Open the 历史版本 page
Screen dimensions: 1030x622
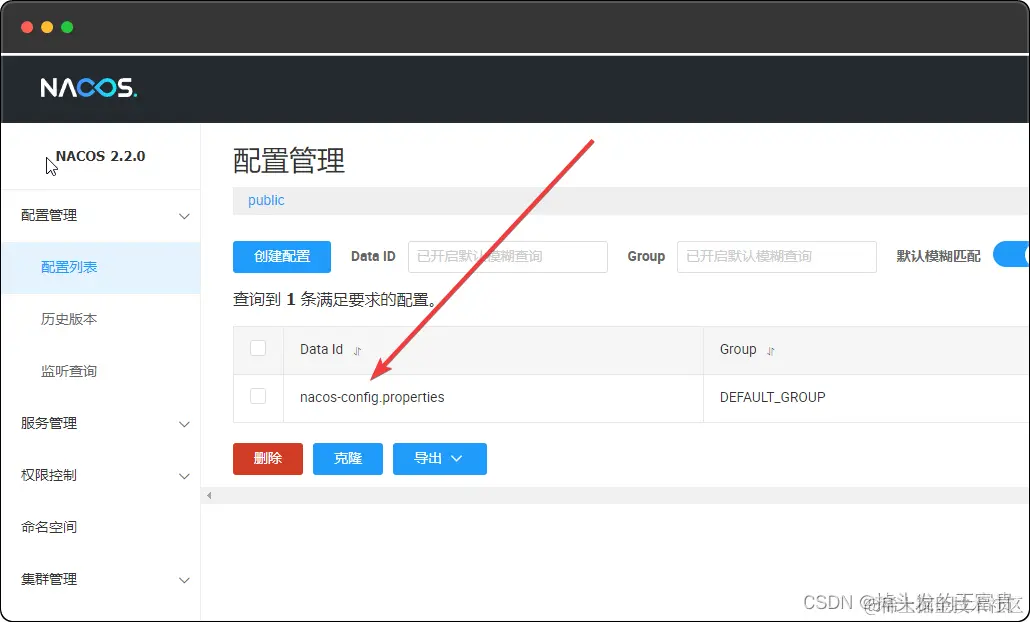69,319
